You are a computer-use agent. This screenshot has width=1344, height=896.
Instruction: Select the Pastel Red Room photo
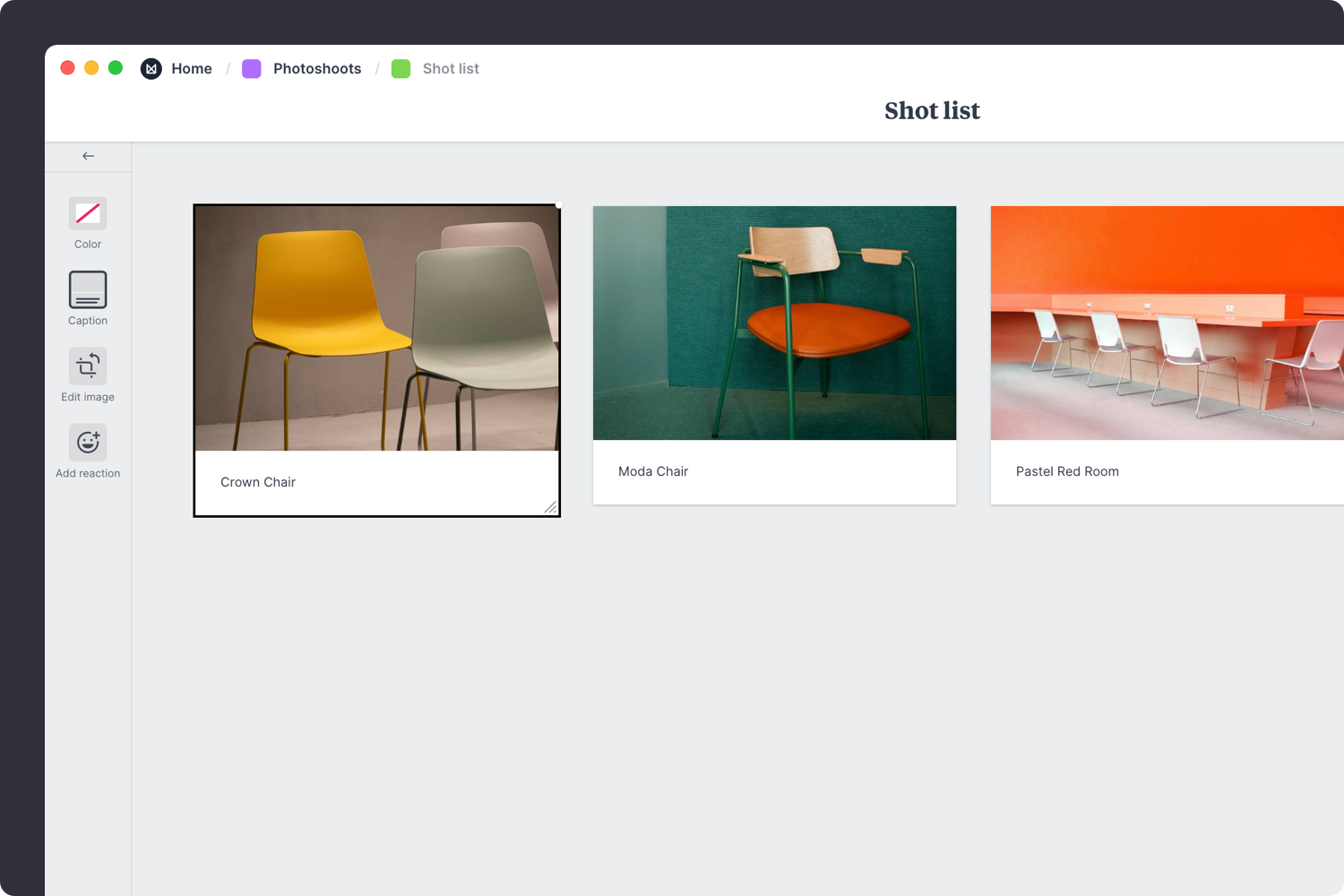point(1167,323)
